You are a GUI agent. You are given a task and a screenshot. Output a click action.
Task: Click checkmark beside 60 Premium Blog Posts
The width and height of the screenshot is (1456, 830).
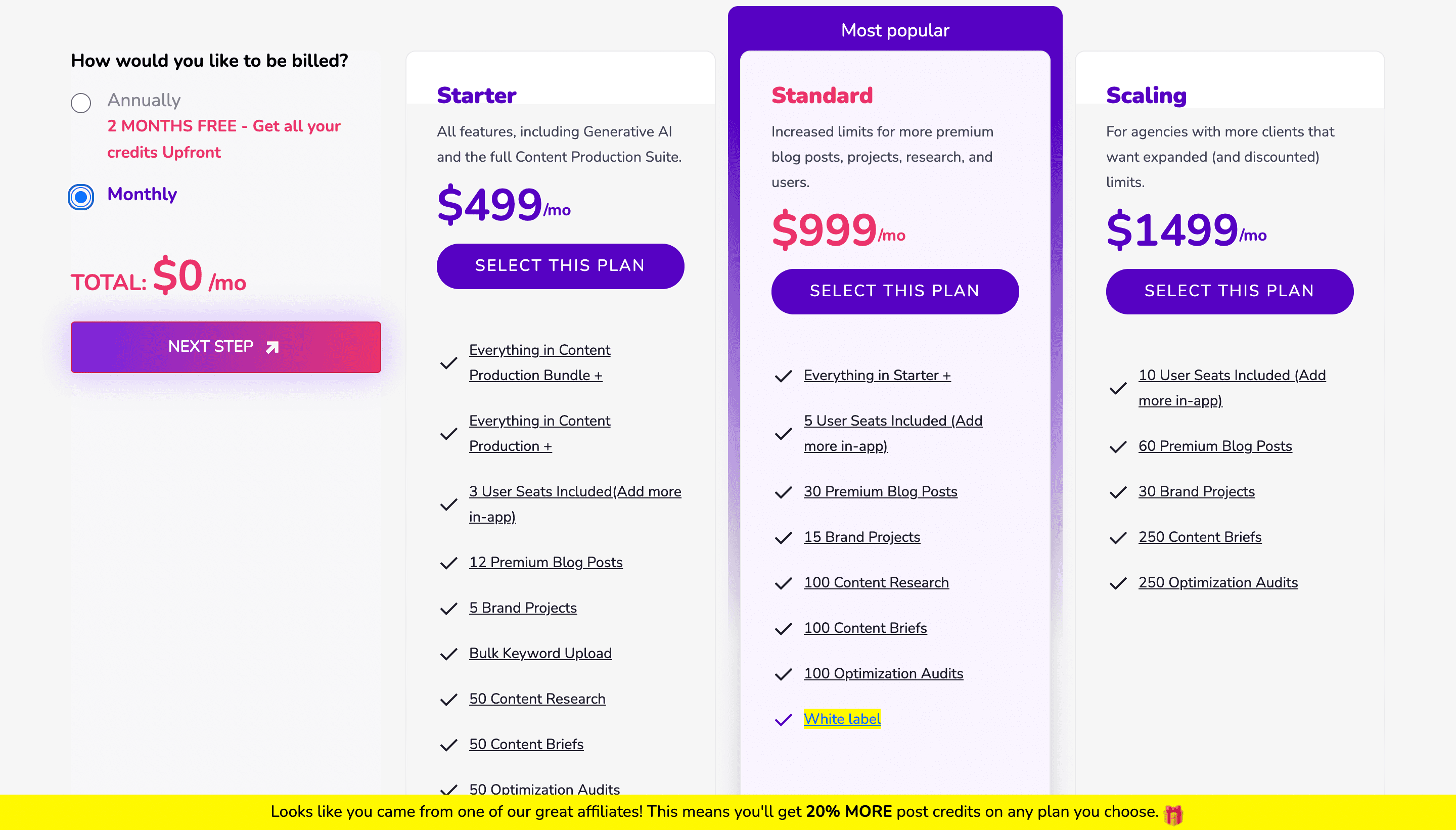(1118, 447)
